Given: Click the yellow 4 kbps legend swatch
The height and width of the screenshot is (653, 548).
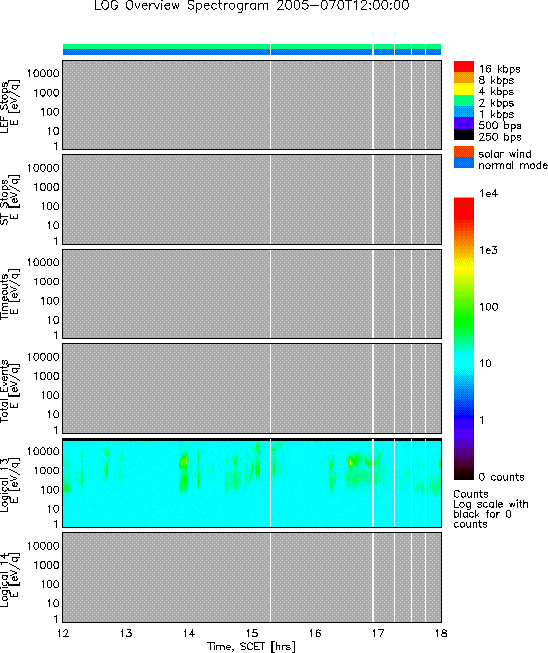Looking at the screenshot, I should (464, 89).
